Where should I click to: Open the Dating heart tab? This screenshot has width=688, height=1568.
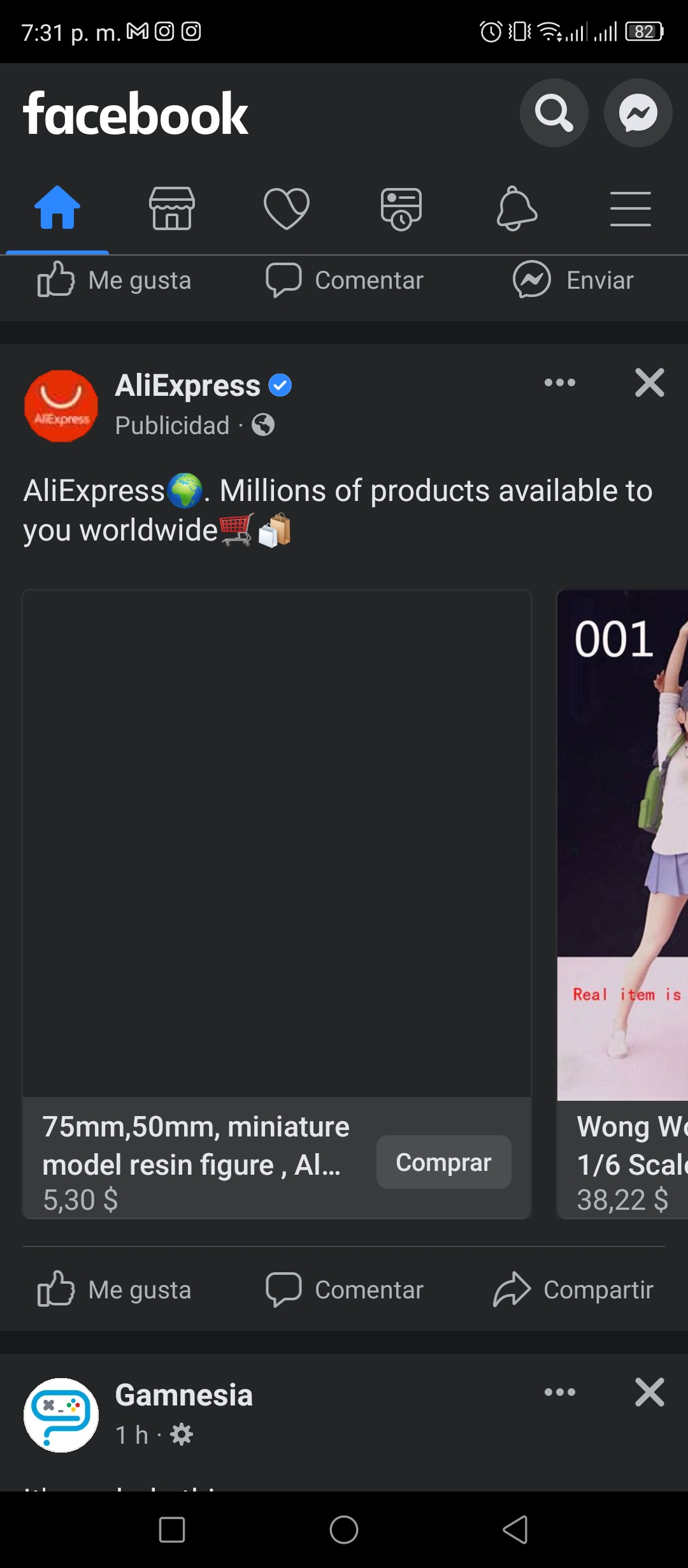pyautogui.click(x=287, y=208)
